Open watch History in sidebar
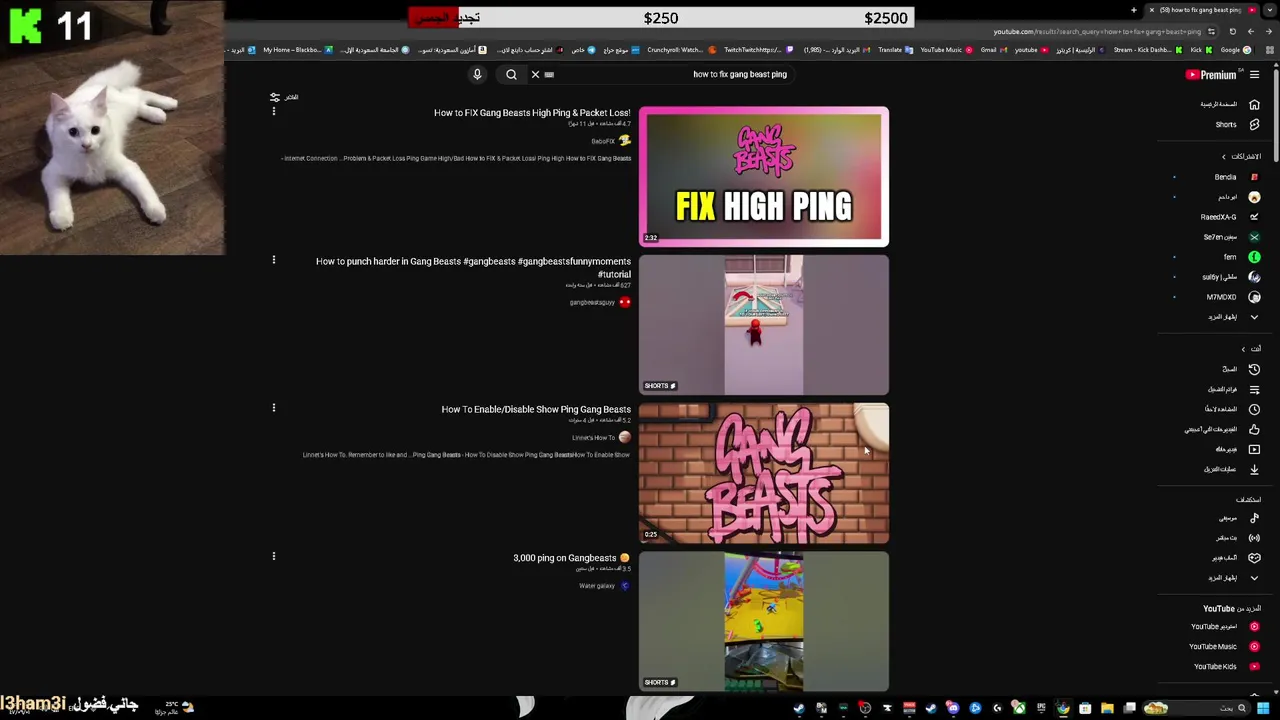This screenshot has height=720, width=1280. pos(1241,369)
